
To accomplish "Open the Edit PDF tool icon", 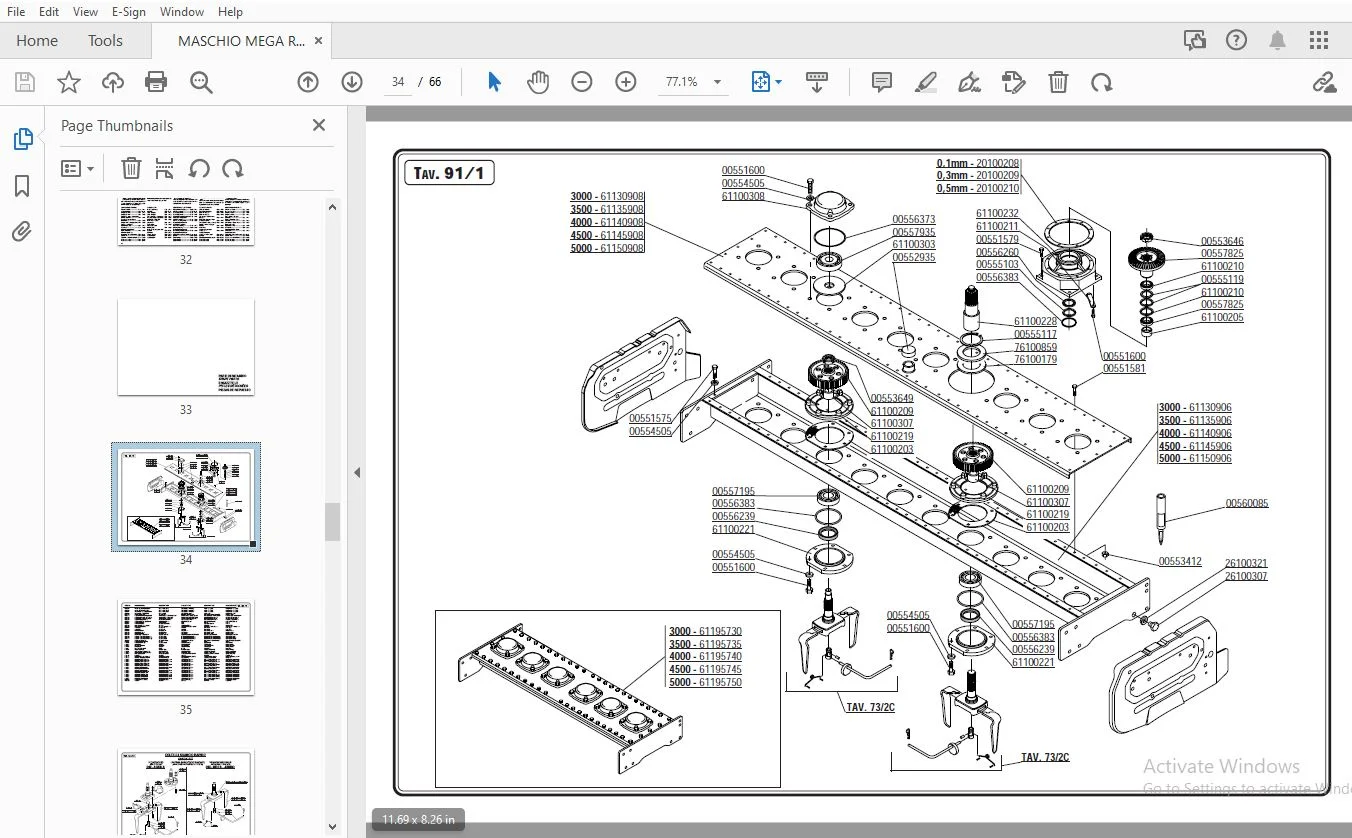I will tap(1013, 82).
